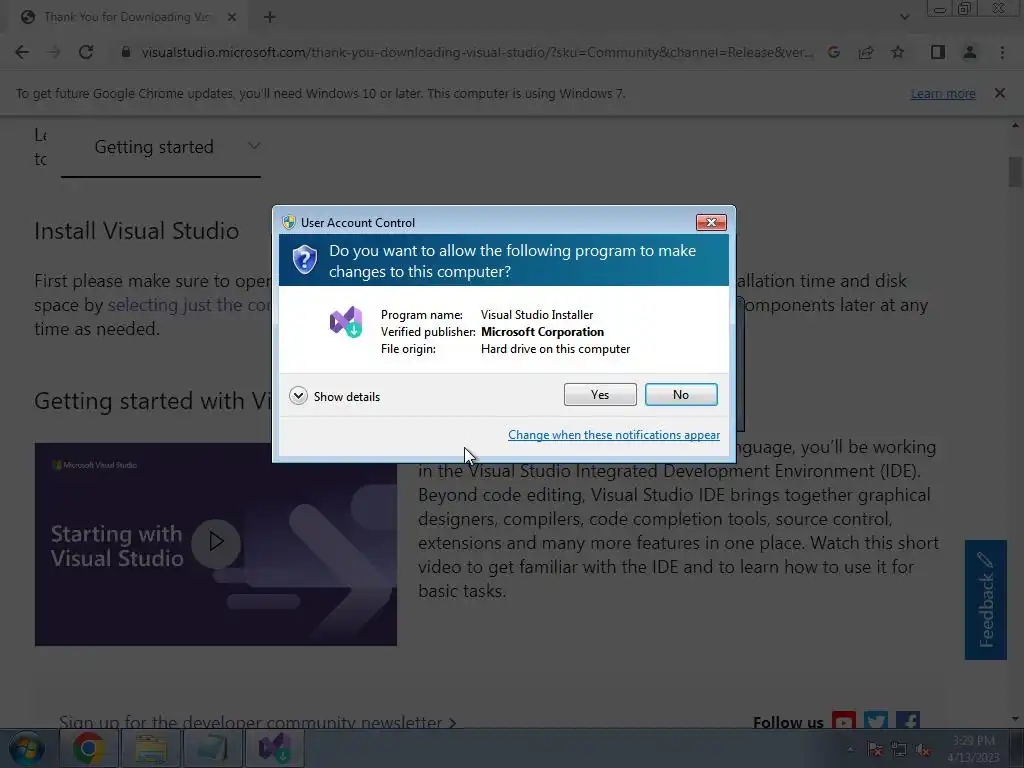The image size is (1024, 768).
Task: Open the Facebook follow icon
Action: click(908, 722)
